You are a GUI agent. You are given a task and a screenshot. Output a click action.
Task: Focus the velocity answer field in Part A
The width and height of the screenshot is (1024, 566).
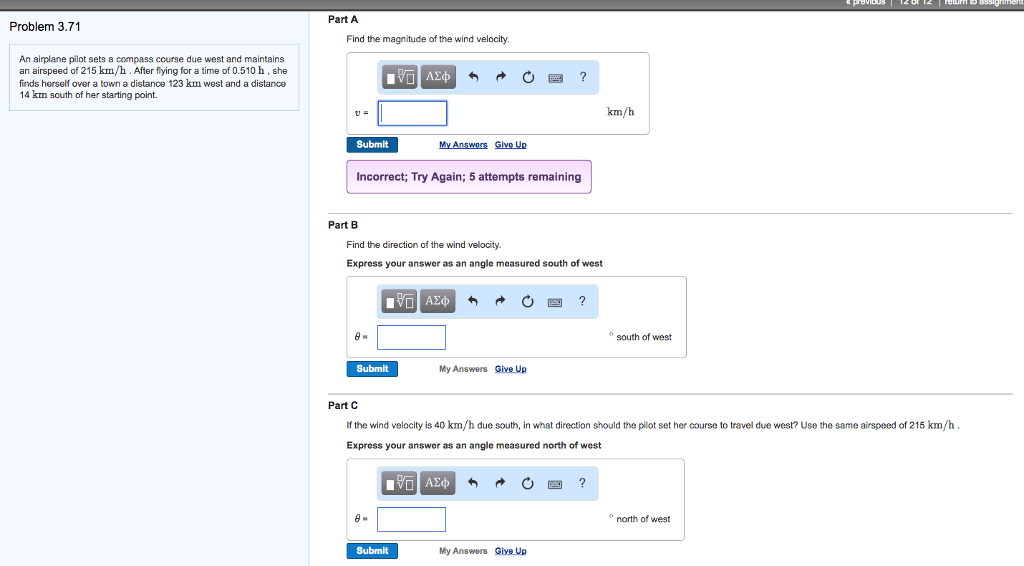412,113
